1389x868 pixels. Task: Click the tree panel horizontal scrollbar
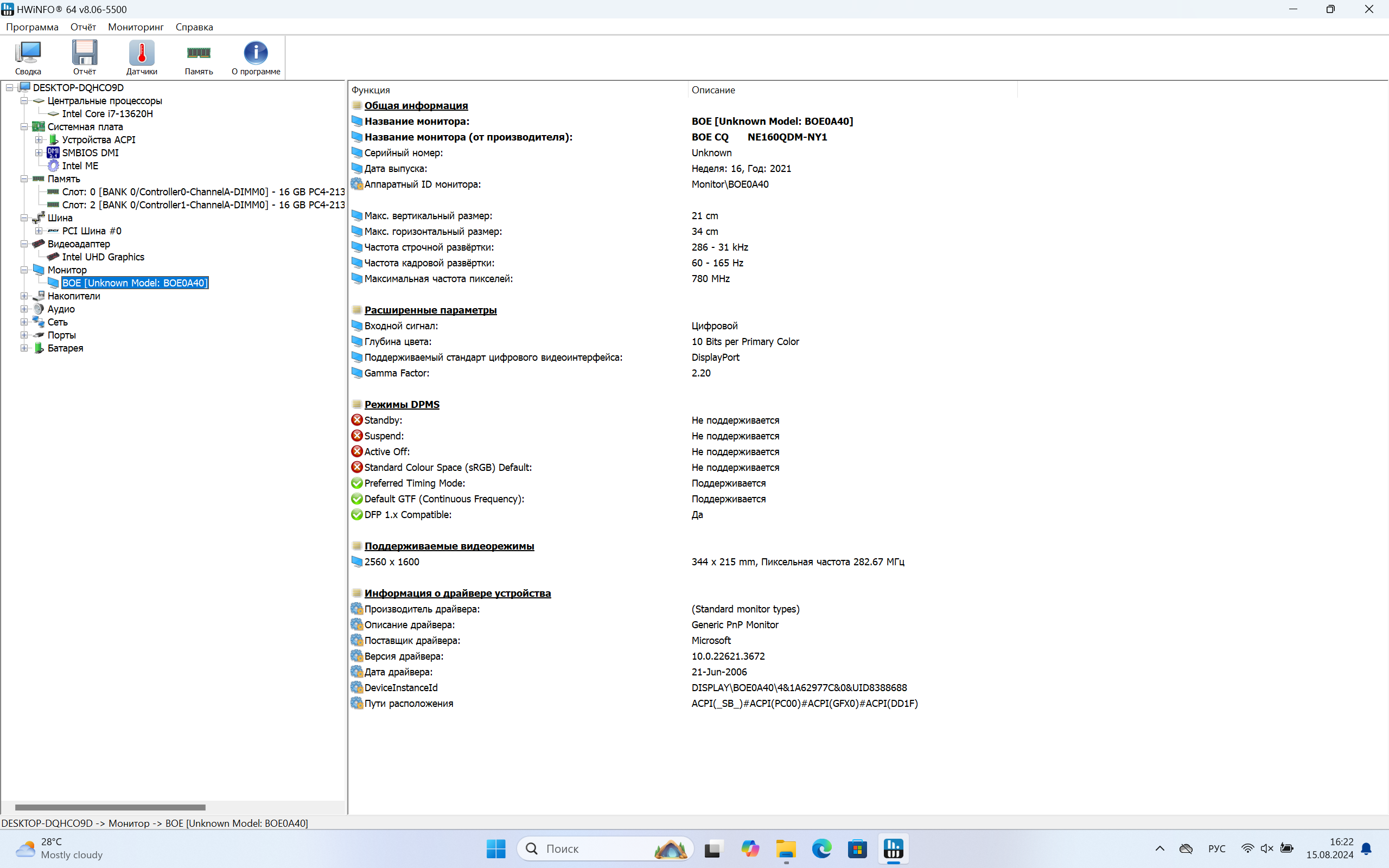click(110, 807)
